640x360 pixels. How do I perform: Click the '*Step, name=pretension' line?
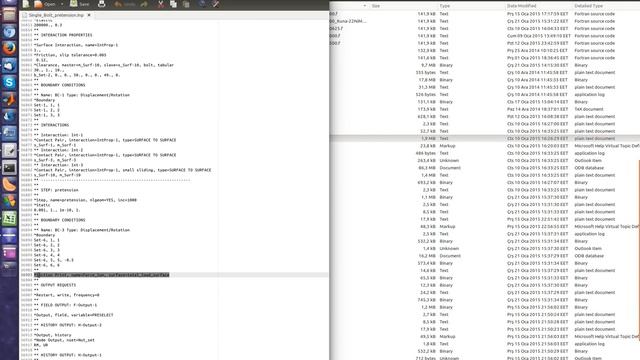tap(85, 200)
